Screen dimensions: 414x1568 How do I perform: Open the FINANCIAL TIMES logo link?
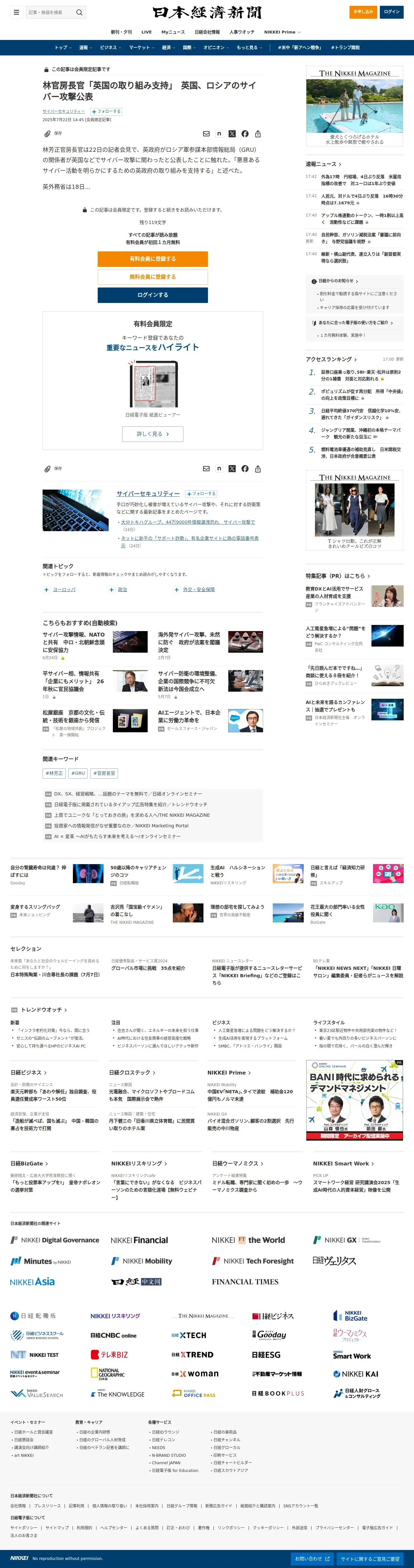245,1281
